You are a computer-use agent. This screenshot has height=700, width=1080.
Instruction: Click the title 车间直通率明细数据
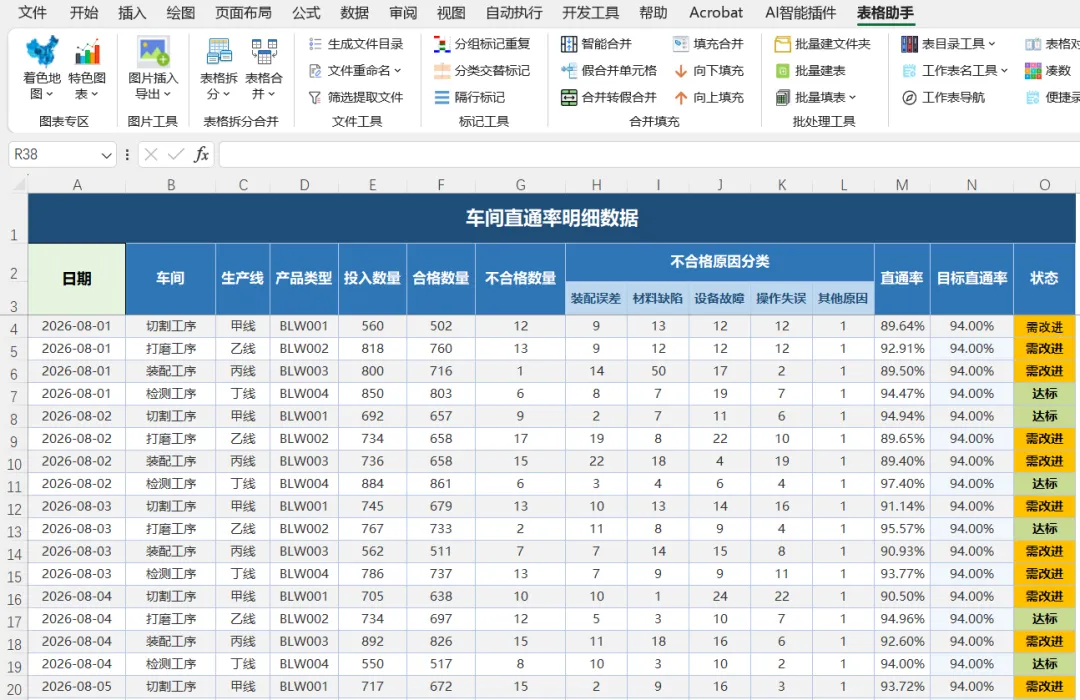tap(552, 218)
